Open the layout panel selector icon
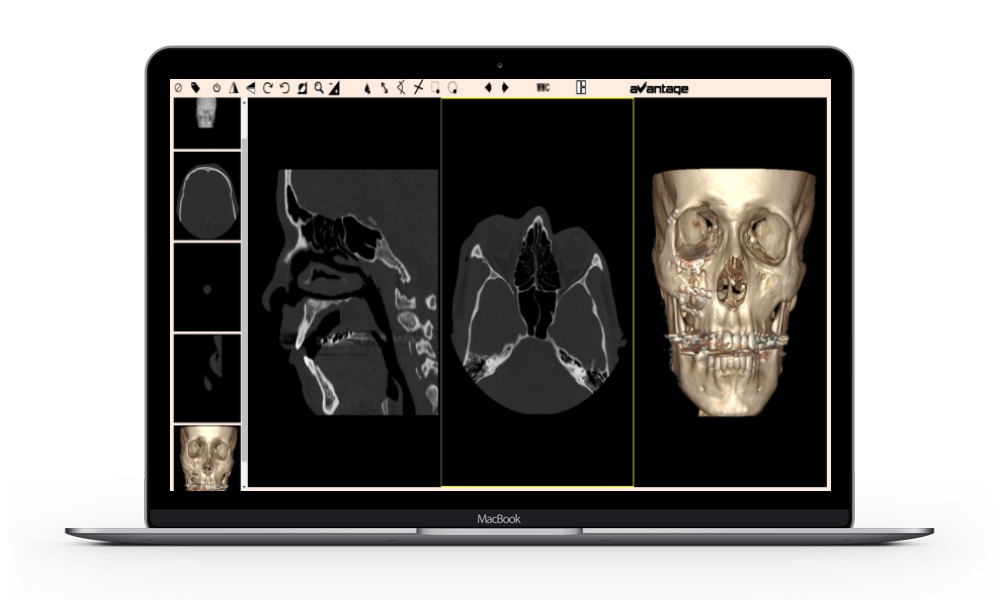 [x=580, y=88]
